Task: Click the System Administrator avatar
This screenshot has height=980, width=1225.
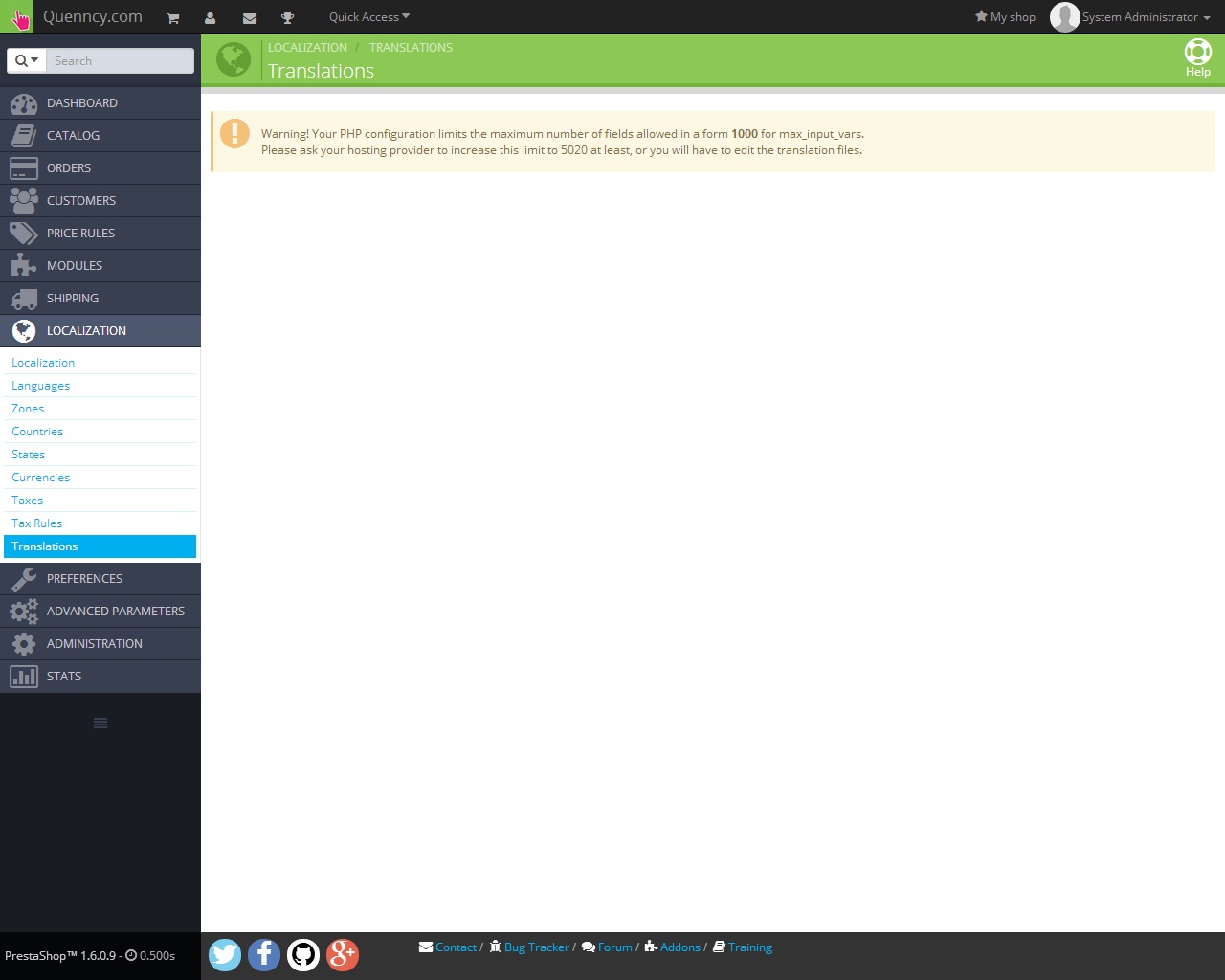Action: click(x=1064, y=17)
